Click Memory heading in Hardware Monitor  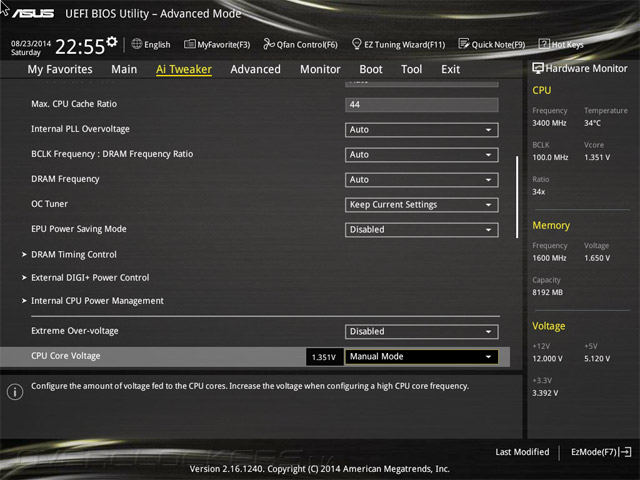coord(551,225)
